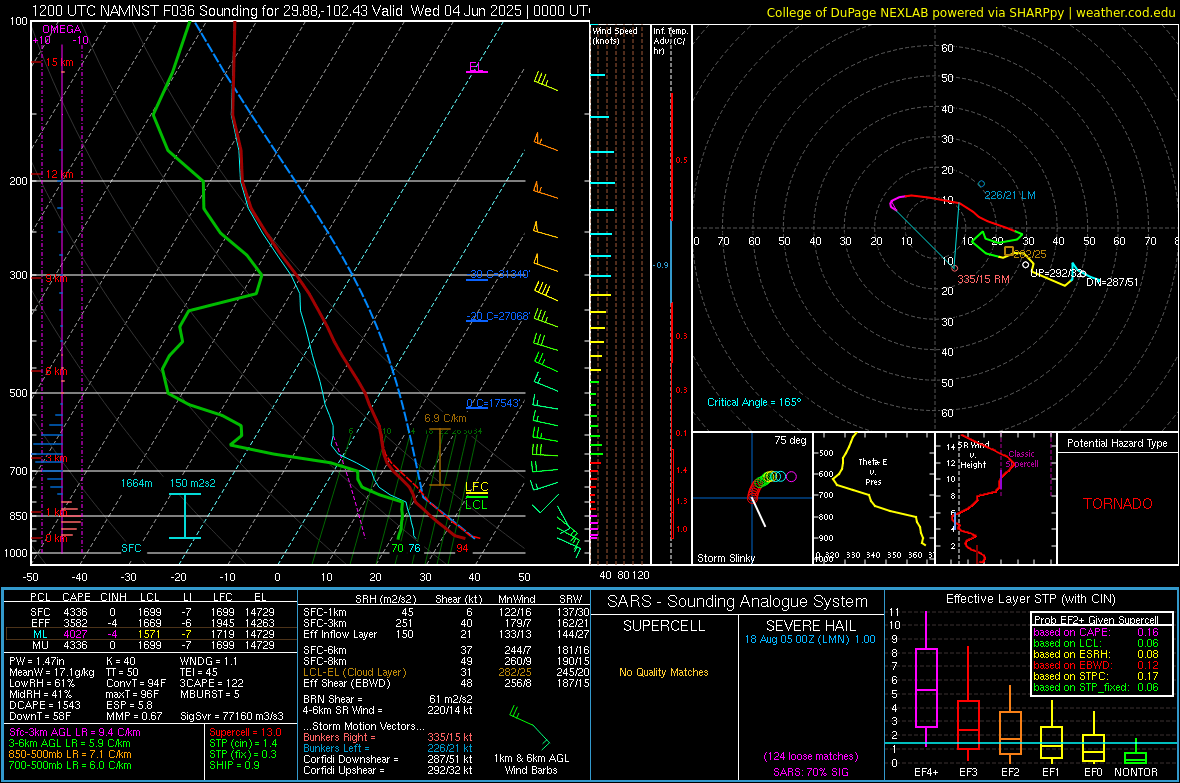Click the 18 Aug 05 00Z (LMN) hail match
Image resolution: width=1180 pixels, height=783 pixels.
pos(810,639)
